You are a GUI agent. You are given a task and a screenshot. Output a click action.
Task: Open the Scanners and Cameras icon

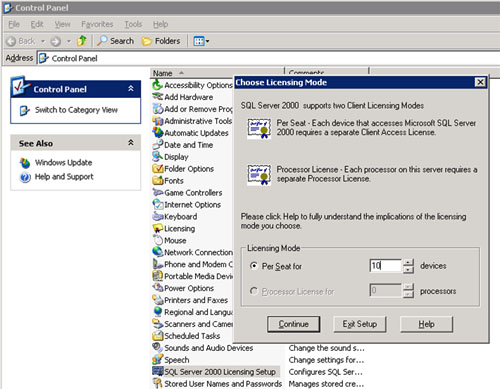pos(157,324)
